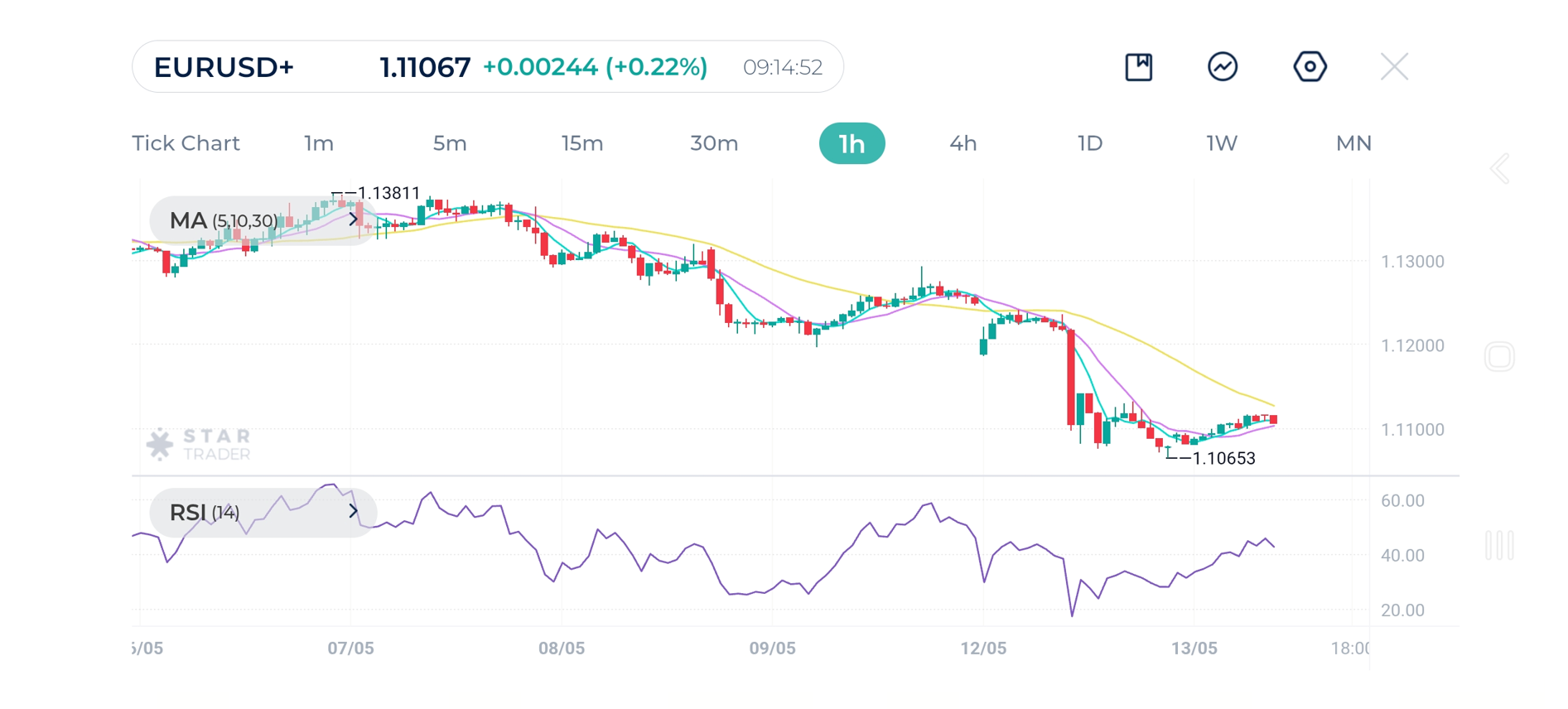Viewport: 1568px width, 709px height.
Task: Switch to the 30m timeframe
Action: [714, 143]
